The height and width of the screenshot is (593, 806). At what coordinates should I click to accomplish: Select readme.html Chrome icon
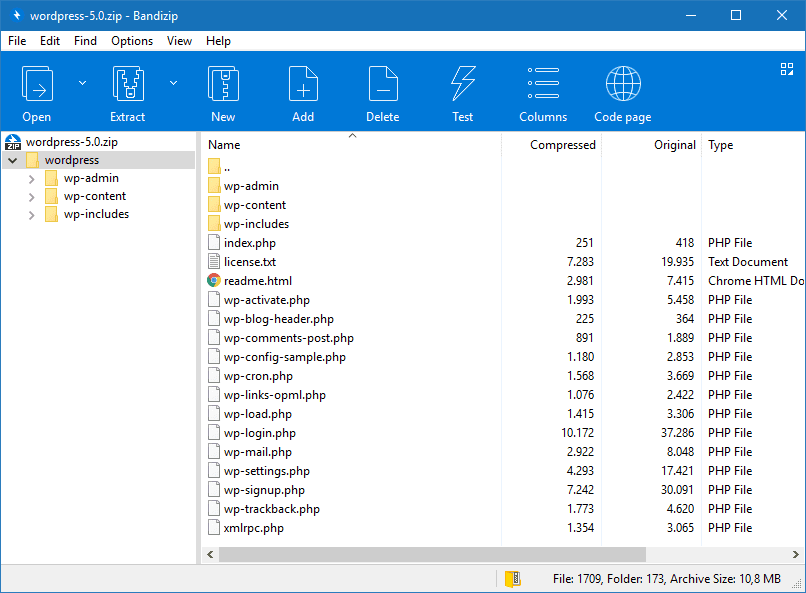[214, 281]
